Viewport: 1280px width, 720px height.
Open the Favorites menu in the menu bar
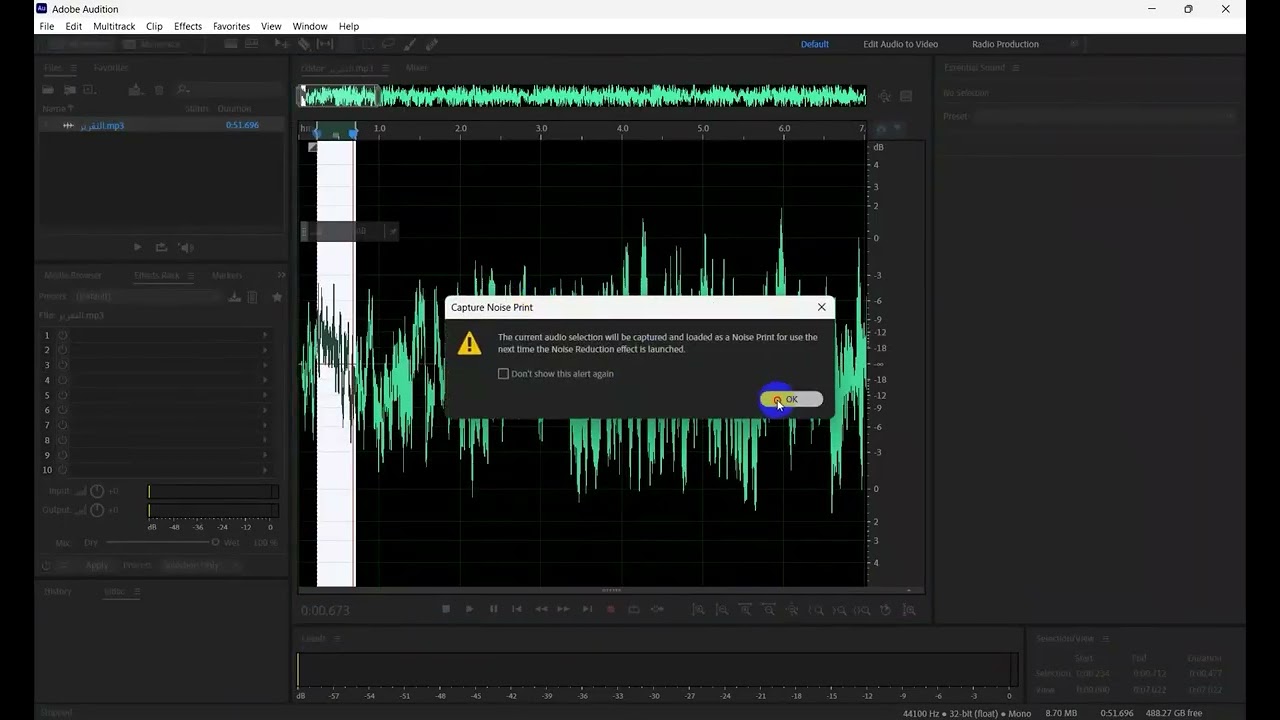point(231,26)
